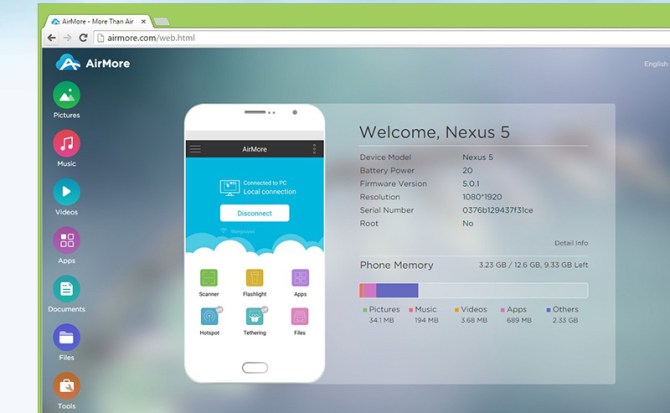Image resolution: width=670 pixels, height=413 pixels.
Task: Click the serial number 0376b129437f31ce
Action: click(x=497, y=210)
